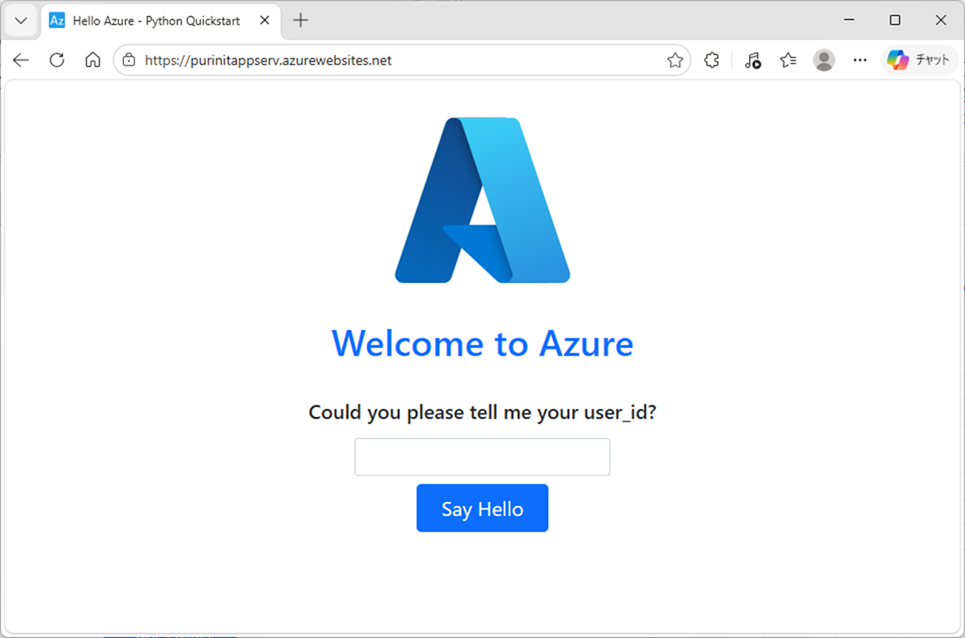Click the site security lock icon
The width and height of the screenshot is (965, 638).
coord(130,60)
